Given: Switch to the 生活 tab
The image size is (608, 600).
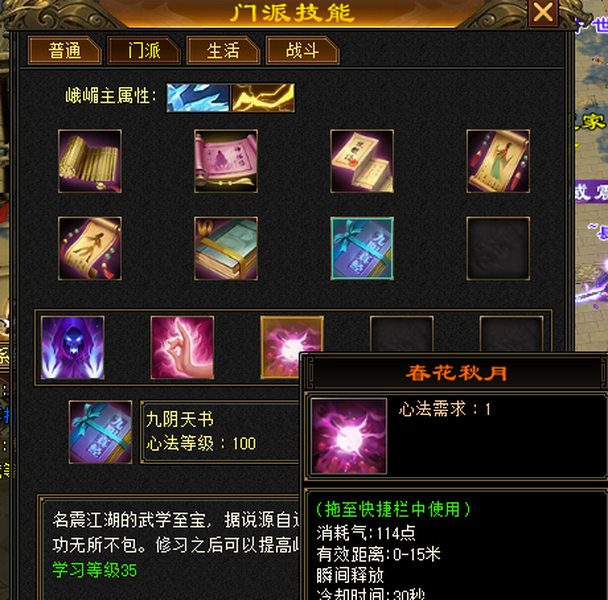Looking at the screenshot, I should point(223,50).
